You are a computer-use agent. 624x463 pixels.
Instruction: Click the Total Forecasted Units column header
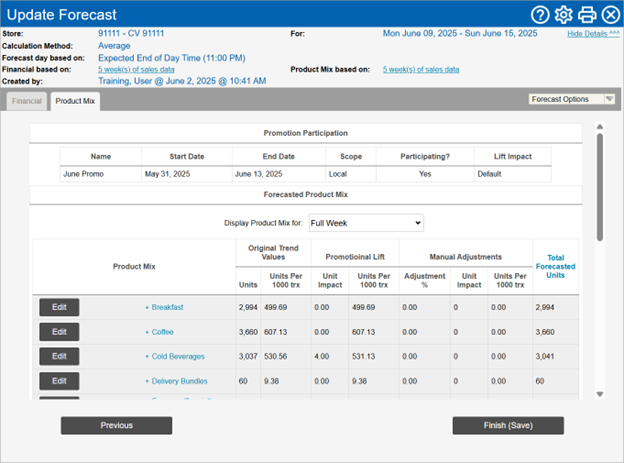click(556, 266)
